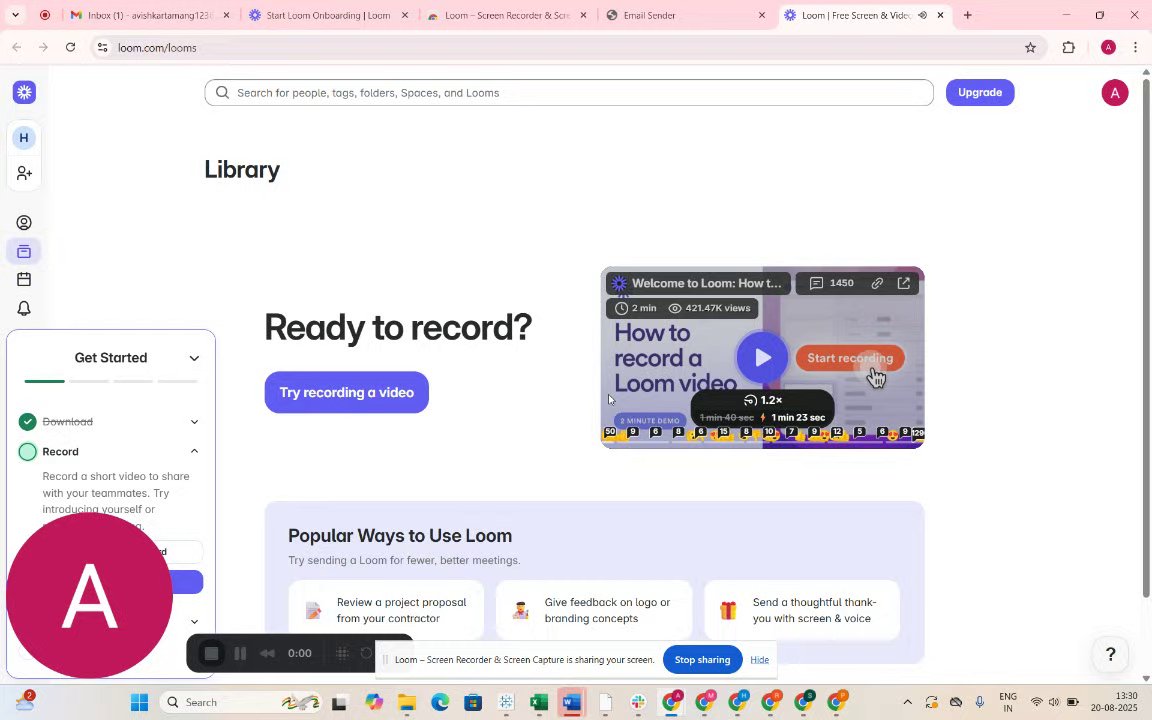Switch to Start Loom Onboarding tab
The image size is (1152, 720).
pos(328,15)
